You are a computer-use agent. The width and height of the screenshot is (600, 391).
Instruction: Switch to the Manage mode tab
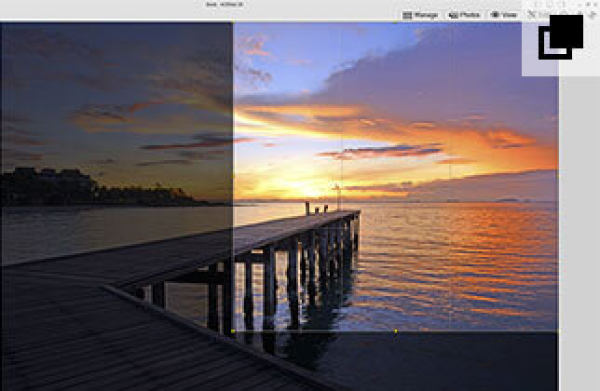click(420, 15)
